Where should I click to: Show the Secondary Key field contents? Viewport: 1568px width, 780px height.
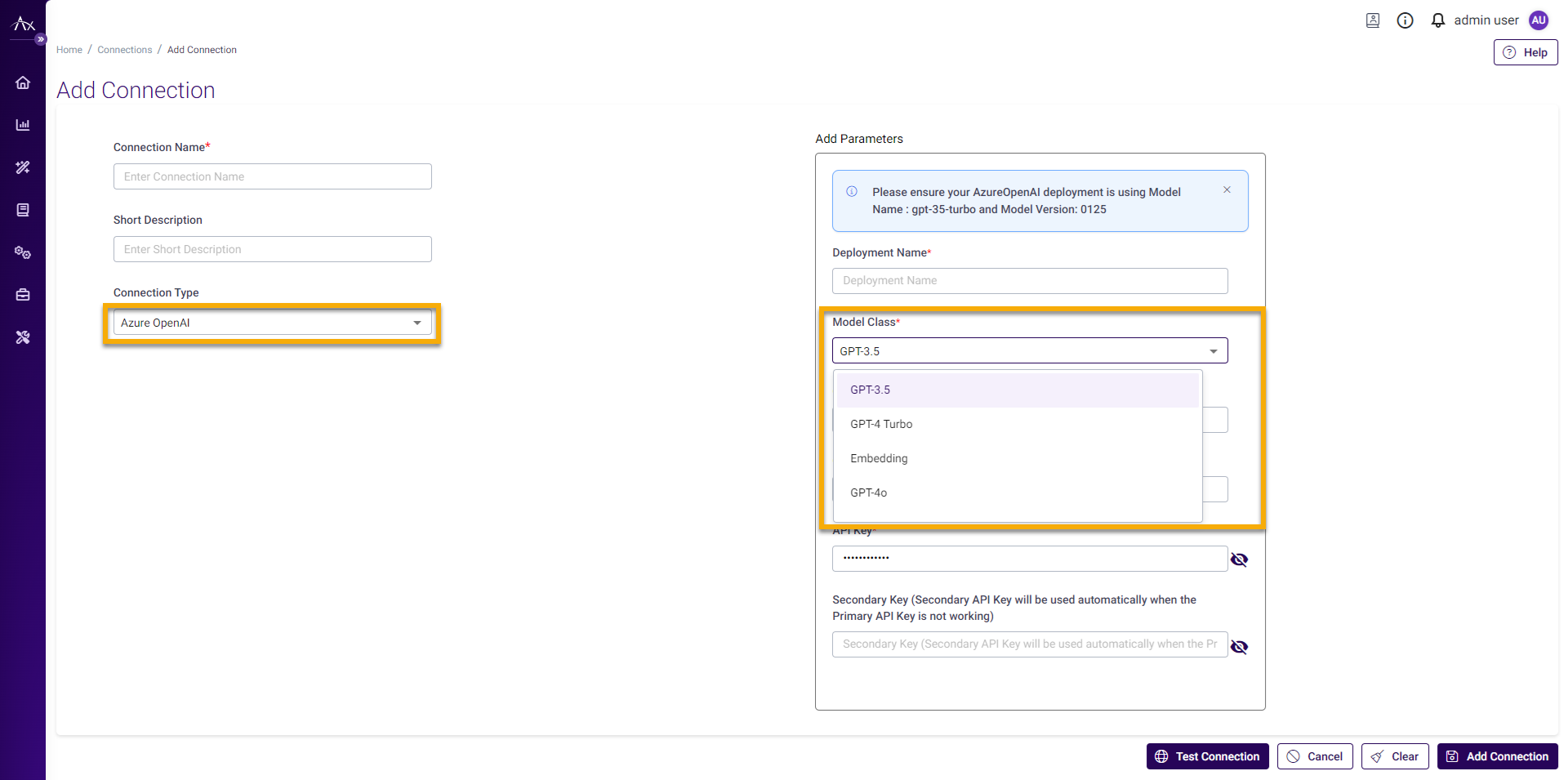click(1239, 646)
